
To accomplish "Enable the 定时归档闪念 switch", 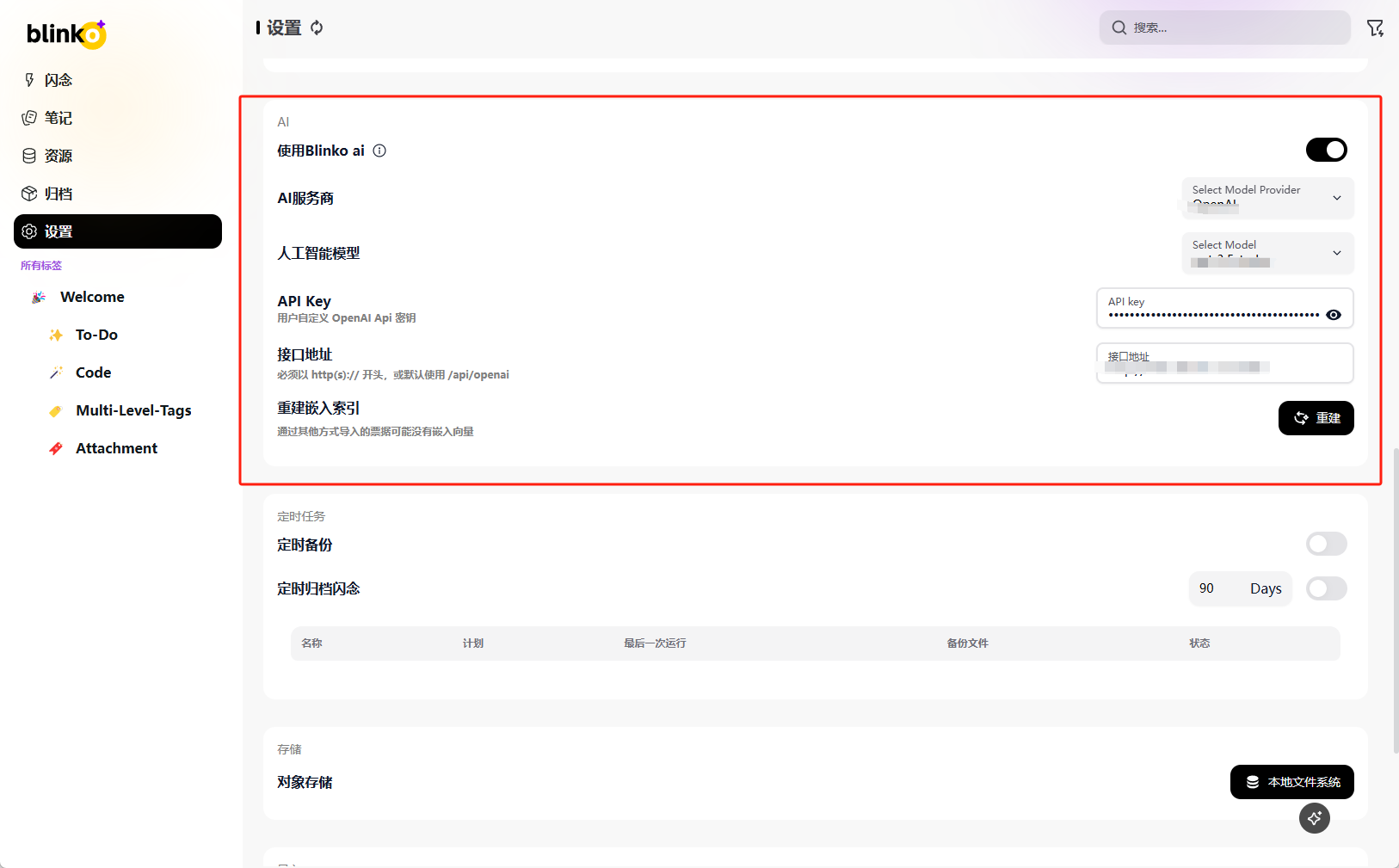I will pos(1326,588).
